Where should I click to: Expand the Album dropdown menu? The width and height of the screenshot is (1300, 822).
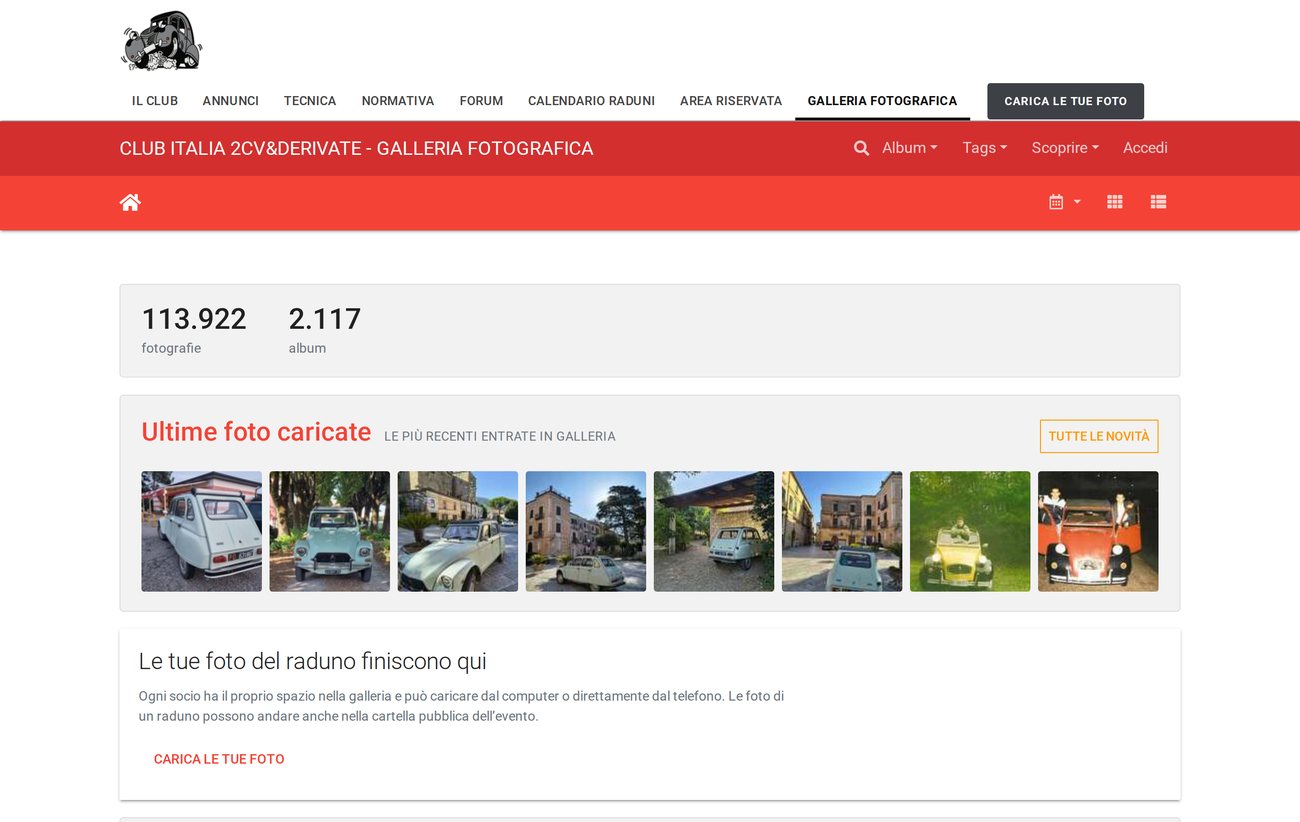pos(910,148)
